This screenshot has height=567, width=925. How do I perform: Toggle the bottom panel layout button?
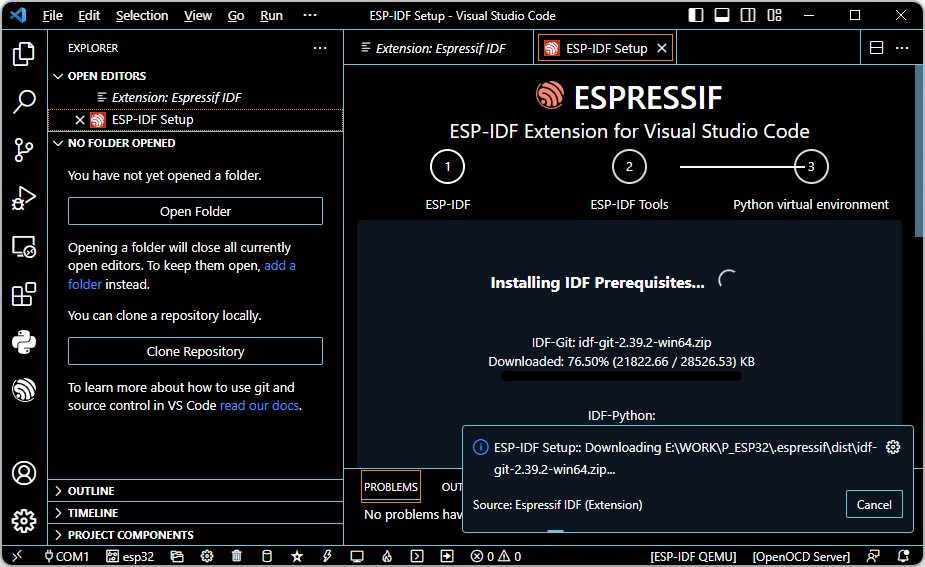[722, 15]
